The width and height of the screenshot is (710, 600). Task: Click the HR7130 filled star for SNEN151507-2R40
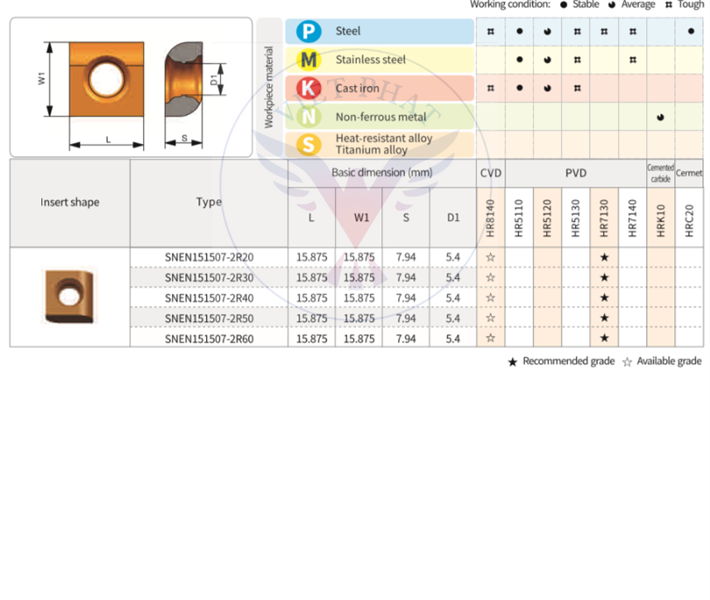pyautogui.click(x=604, y=298)
